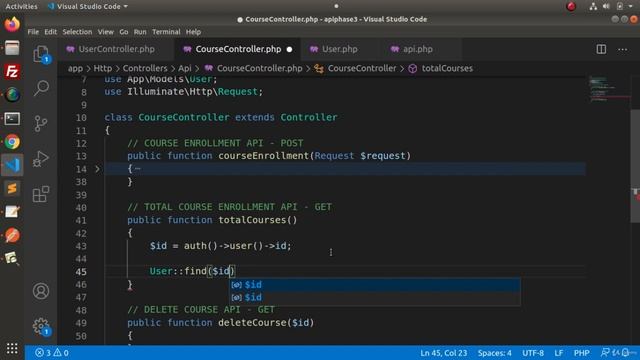This screenshot has width=640, height=360.
Task: Open File menu
Action: point(33,32)
